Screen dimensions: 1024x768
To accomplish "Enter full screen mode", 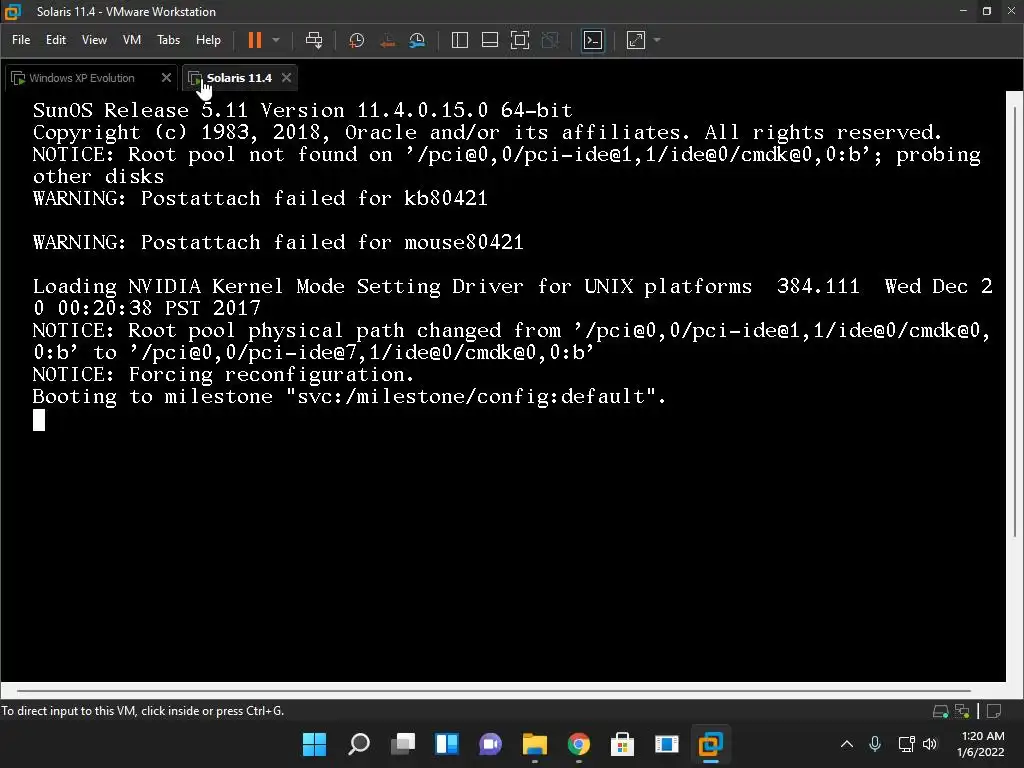I will (520, 40).
